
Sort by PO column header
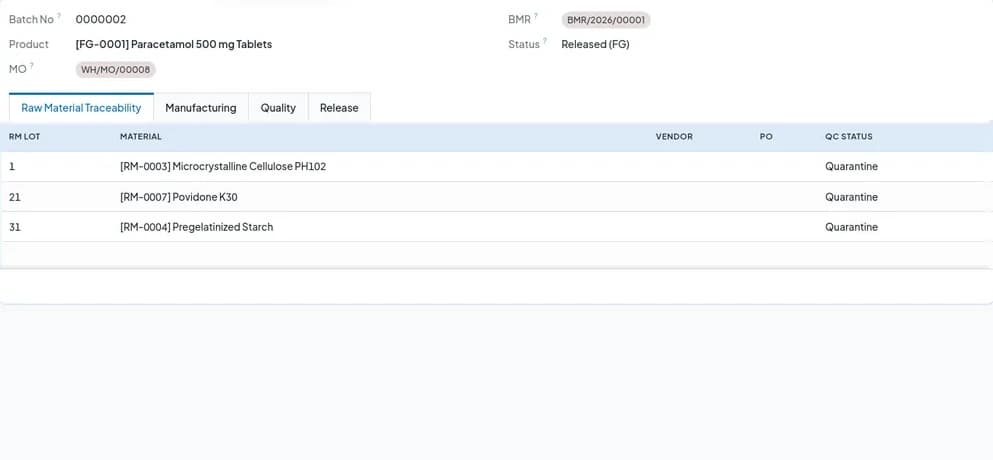pyautogui.click(x=766, y=137)
